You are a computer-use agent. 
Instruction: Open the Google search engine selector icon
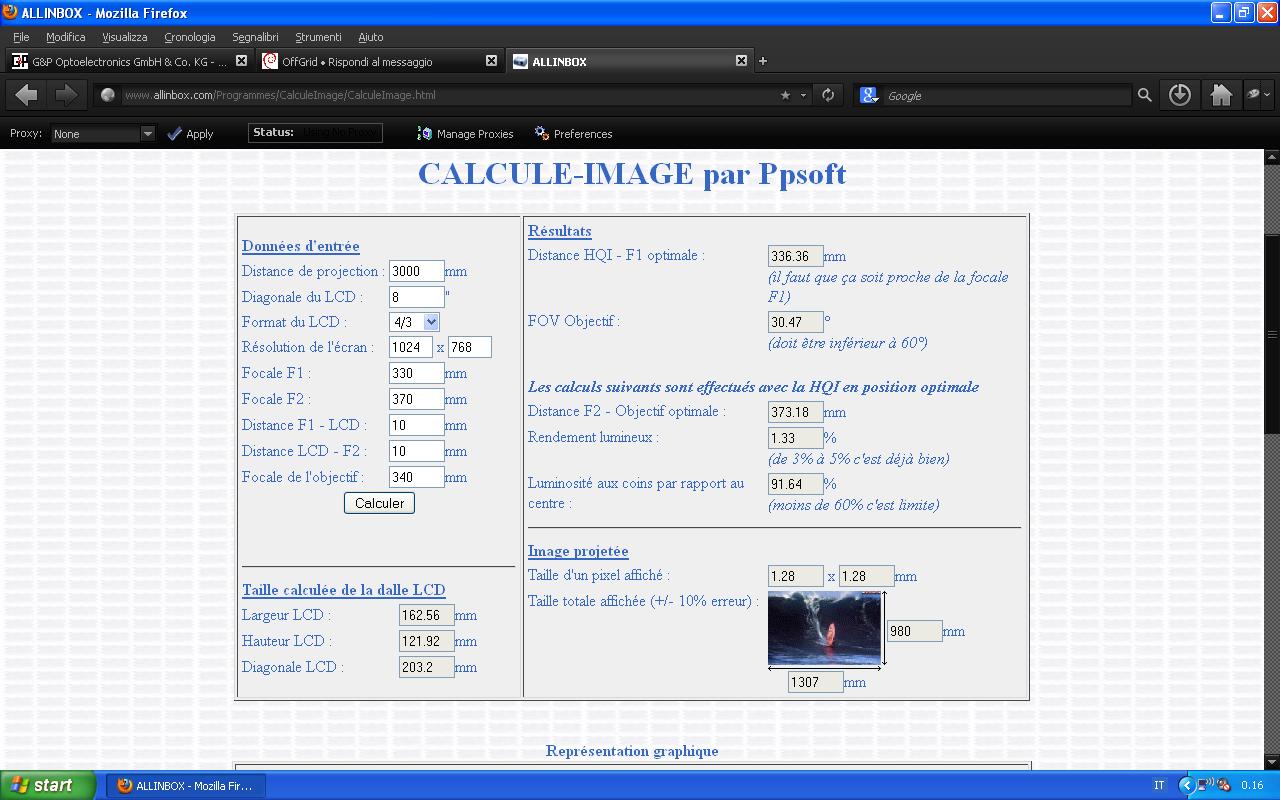click(869, 95)
